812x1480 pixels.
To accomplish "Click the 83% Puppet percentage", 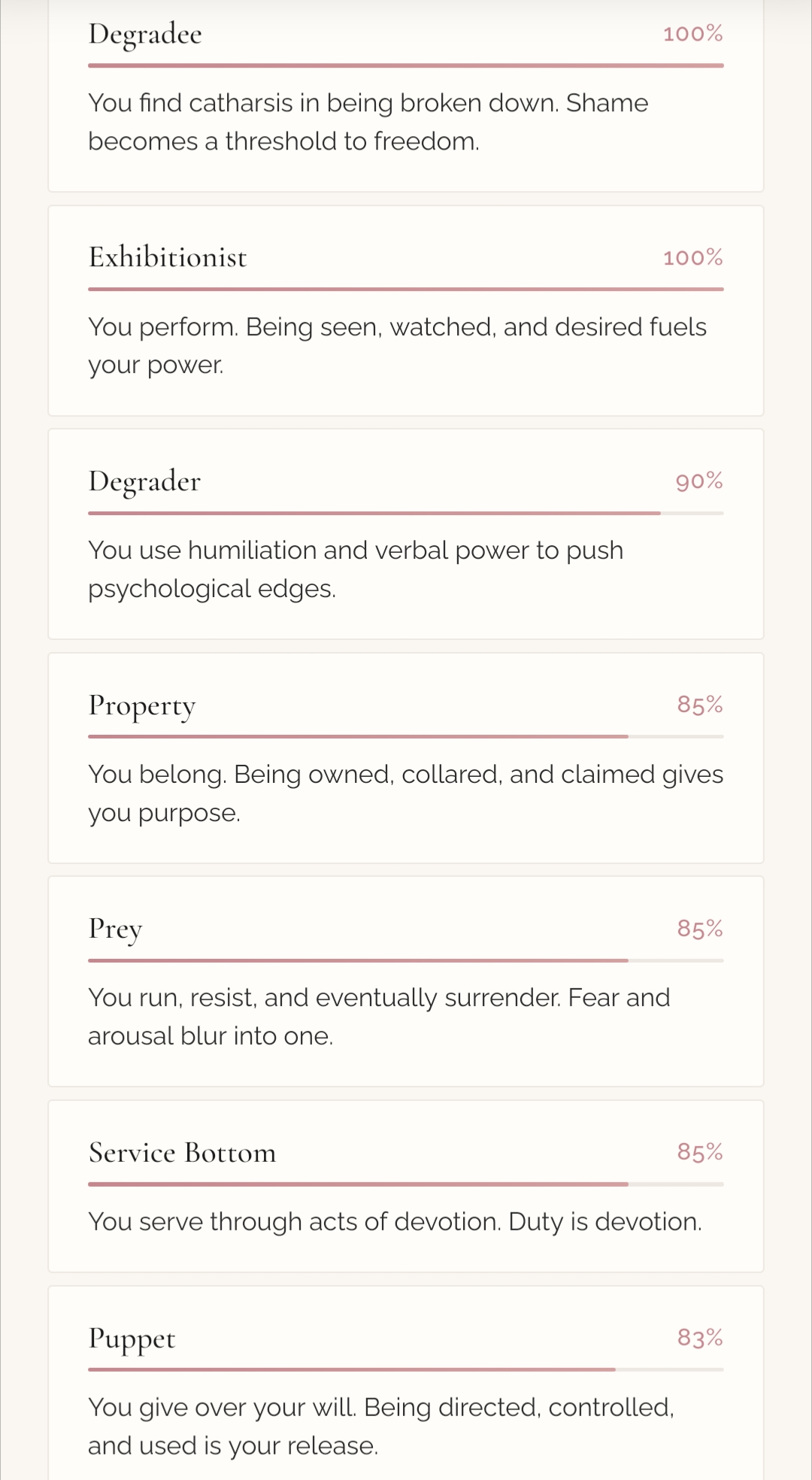I will coord(699,1338).
